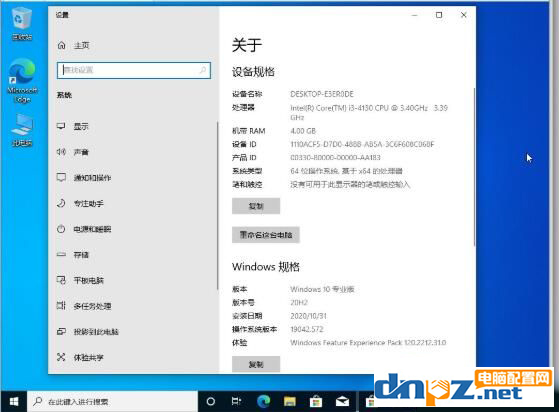Click the 关于 page title
The image size is (559, 412).
point(247,45)
